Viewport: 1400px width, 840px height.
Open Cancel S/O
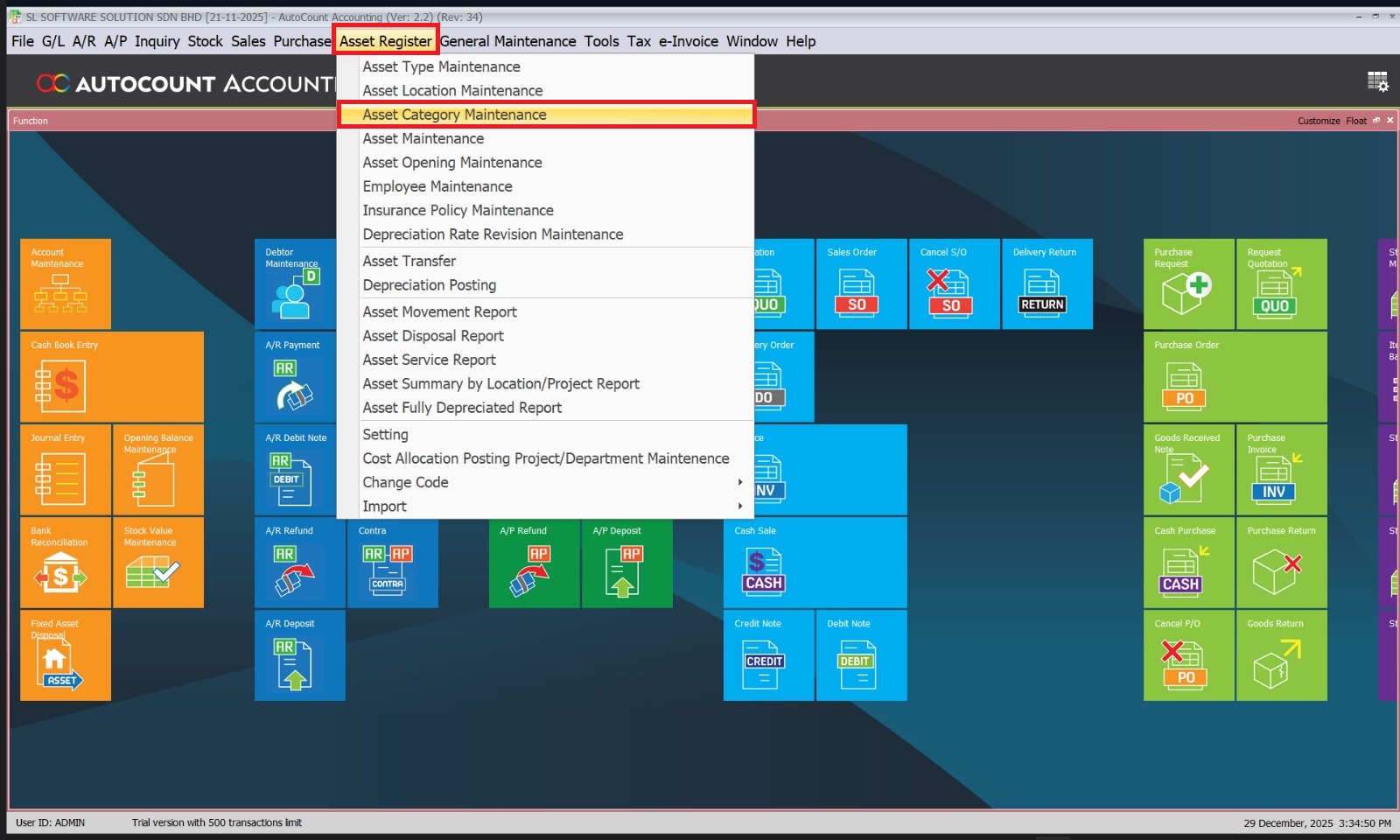pyautogui.click(x=954, y=283)
